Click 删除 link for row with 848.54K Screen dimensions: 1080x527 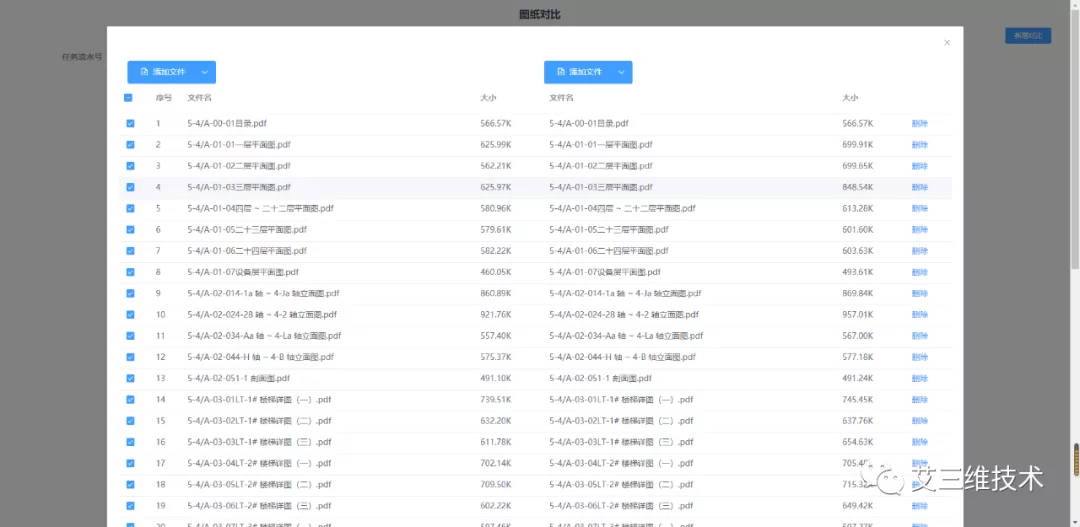[x=920, y=187]
